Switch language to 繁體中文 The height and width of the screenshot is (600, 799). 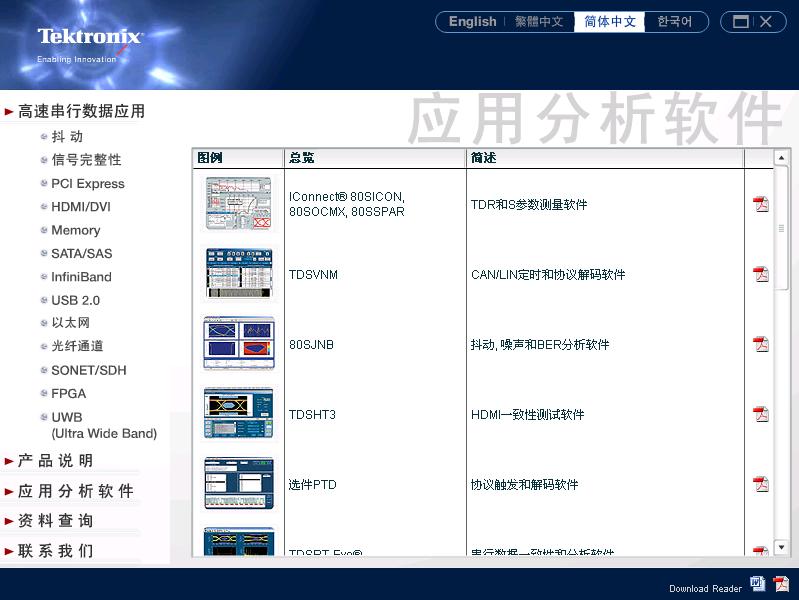(539, 21)
